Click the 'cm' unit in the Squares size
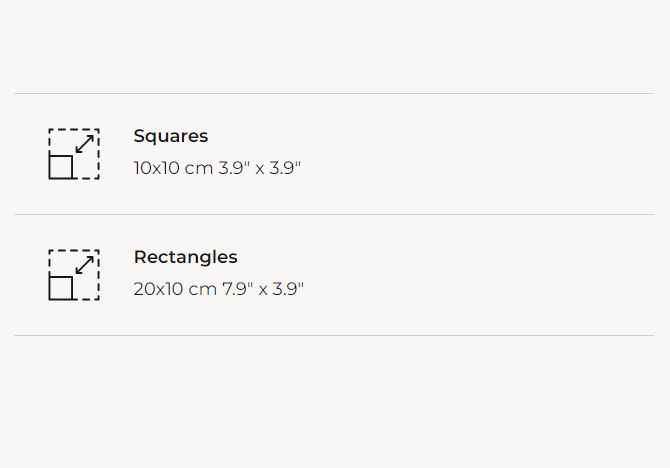The height and width of the screenshot is (468, 670). [200, 168]
